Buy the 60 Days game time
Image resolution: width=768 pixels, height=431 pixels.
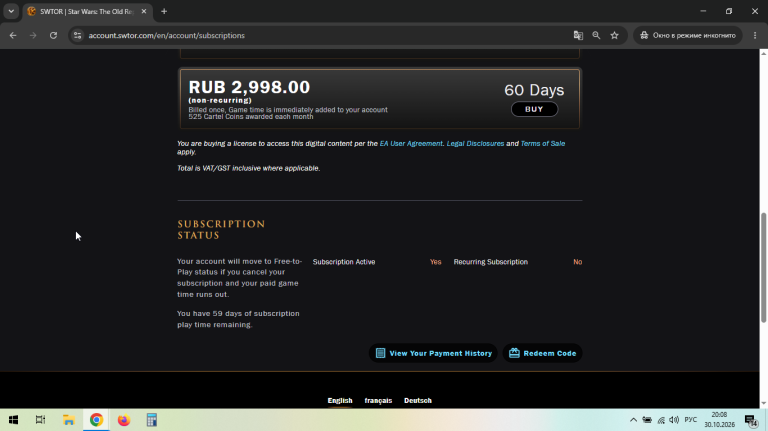pyautogui.click(x=534, y=109)
